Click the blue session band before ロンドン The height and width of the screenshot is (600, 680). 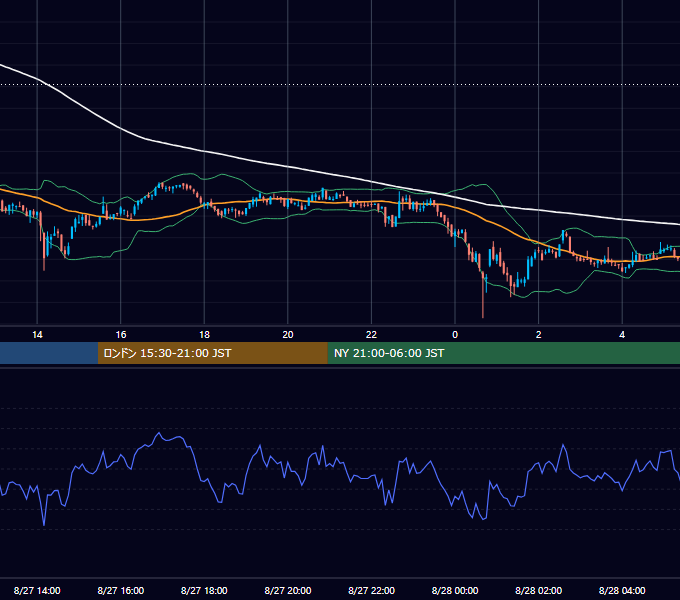click(x=49, y=353)
